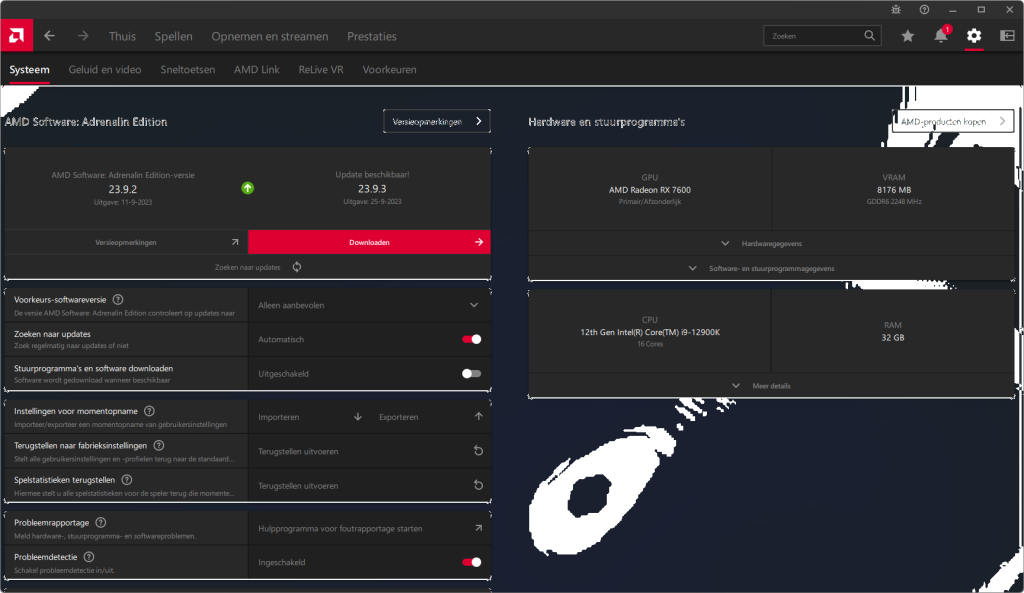Click AMD-producten kopen button
This screenshot has width=1024, height=593.
951,121
